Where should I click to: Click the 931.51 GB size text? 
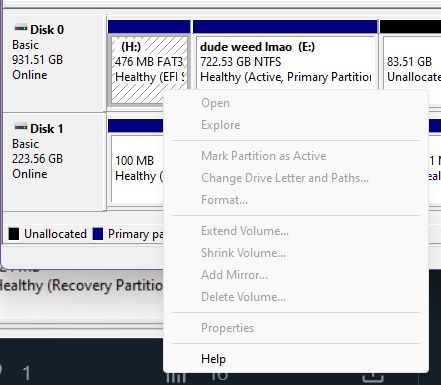pyautogui.click(x=37, y=60)
